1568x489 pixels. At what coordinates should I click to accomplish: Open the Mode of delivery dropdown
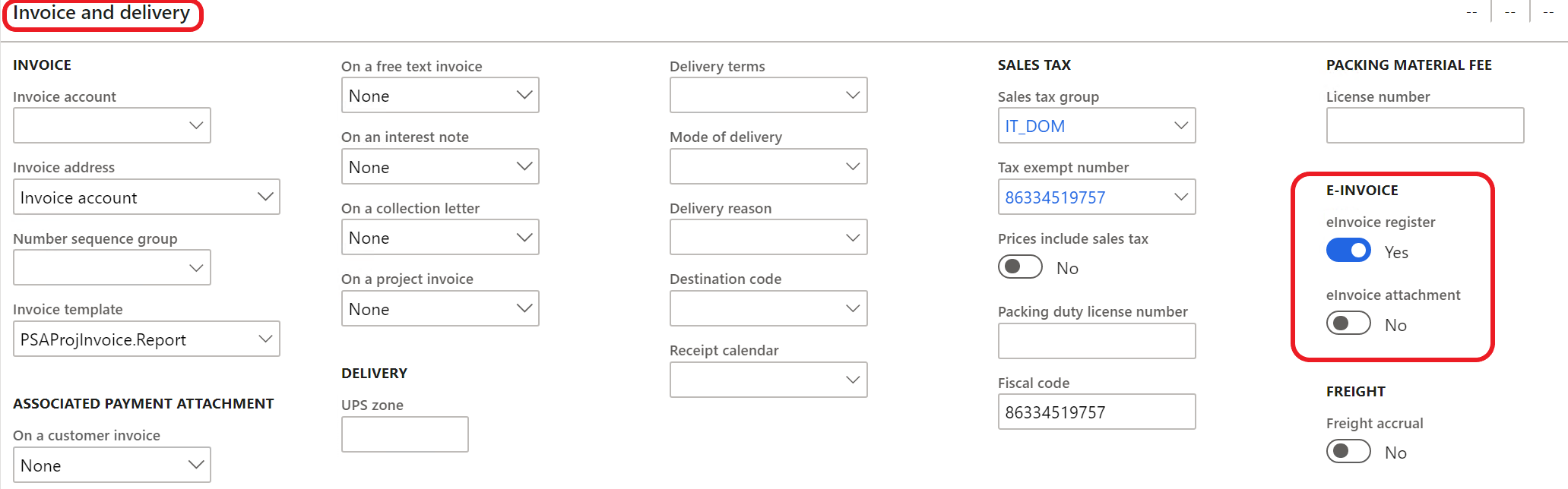click(x=852, y=166)
